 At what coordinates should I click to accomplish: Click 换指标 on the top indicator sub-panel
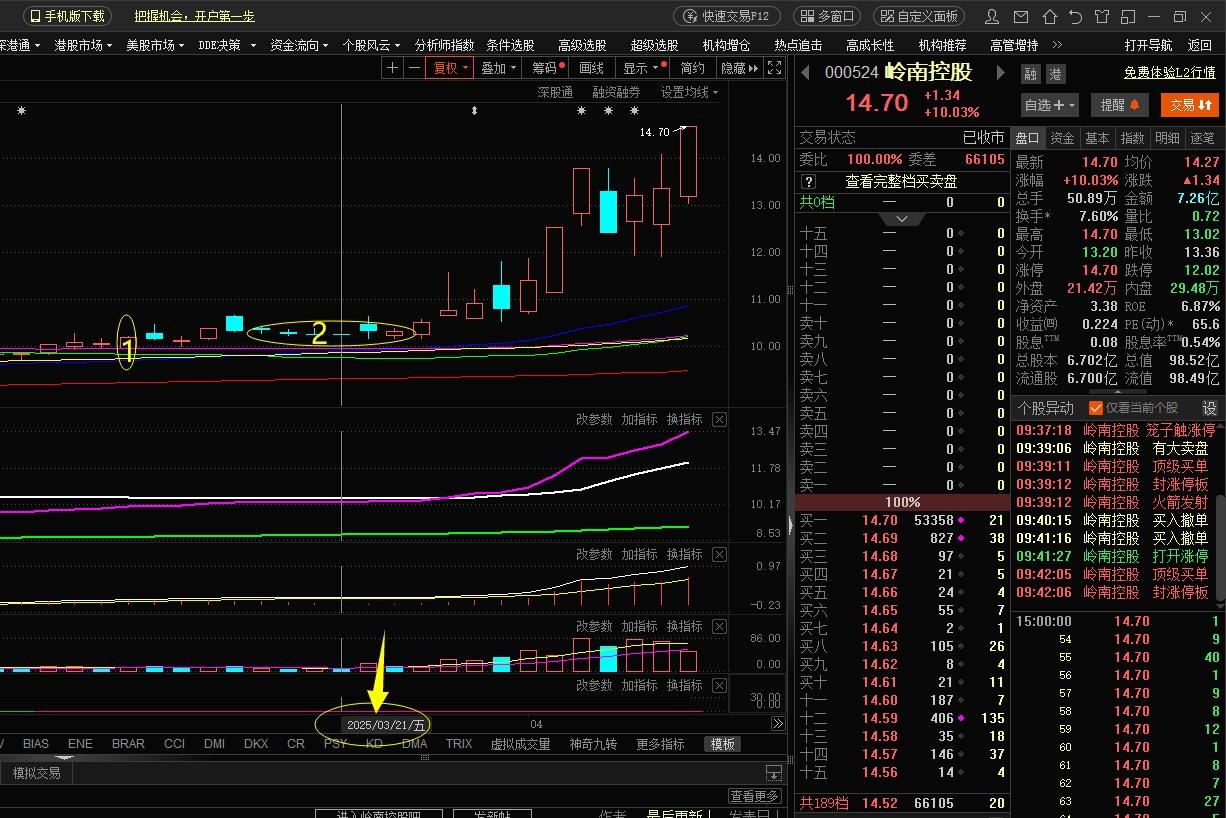(x=685, y=419)
